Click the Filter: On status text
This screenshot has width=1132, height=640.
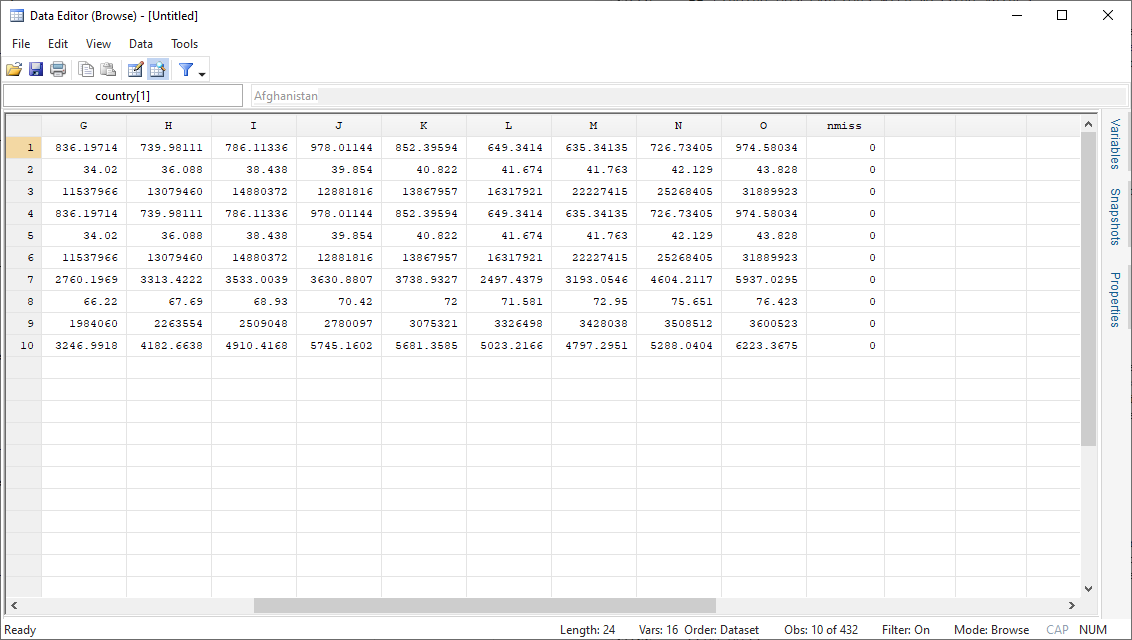coord(905,630)
